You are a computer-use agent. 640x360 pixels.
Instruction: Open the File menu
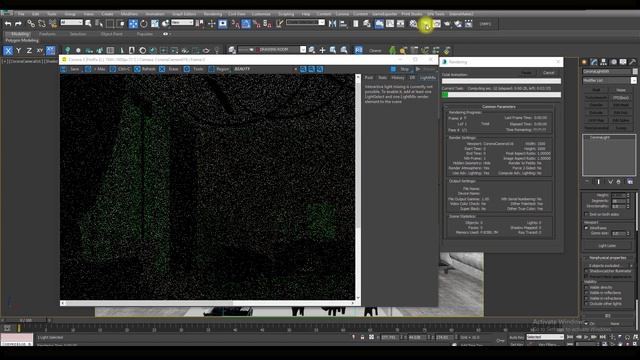[20, 14]
